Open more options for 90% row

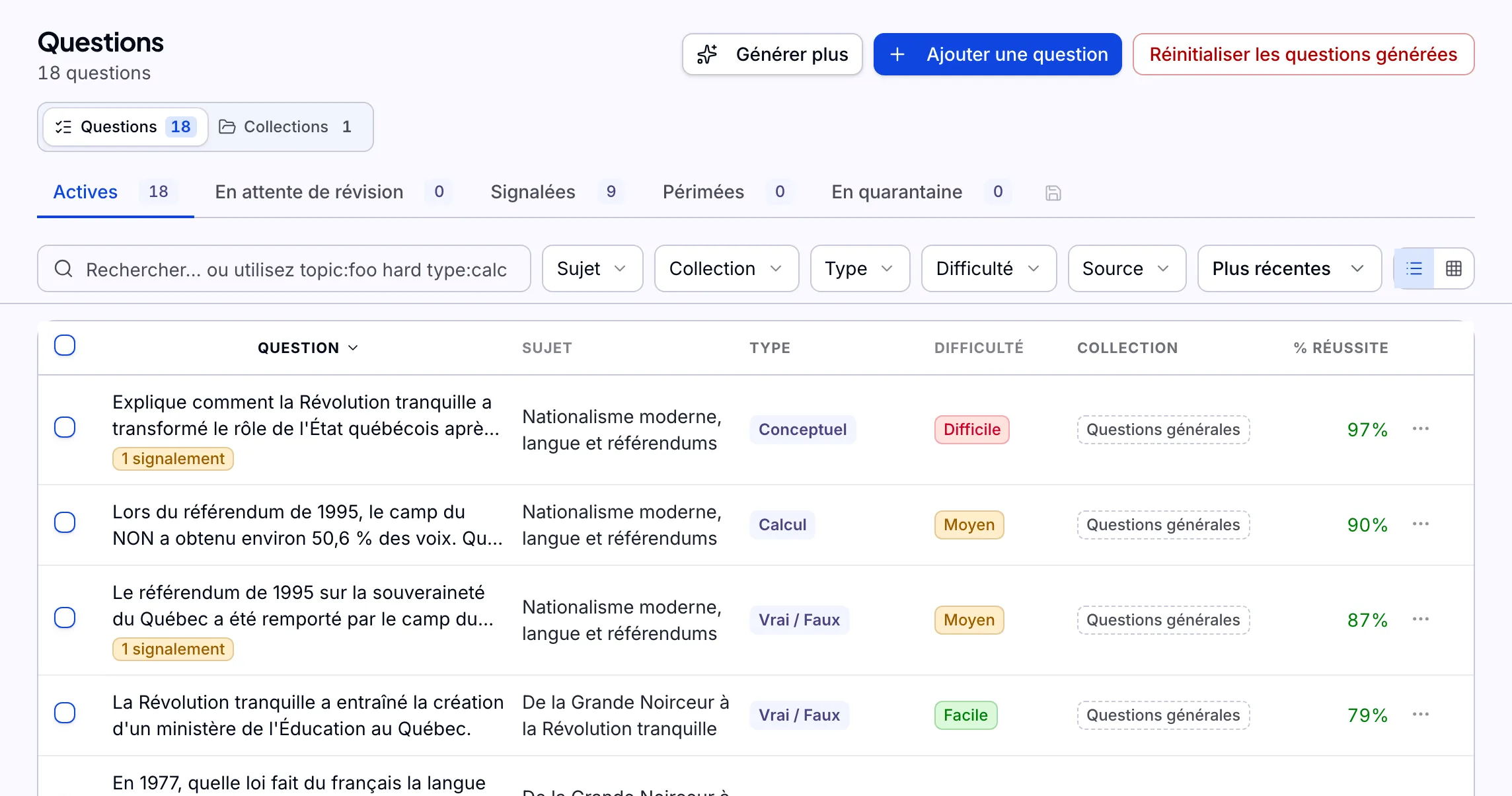pyautogui.click(x=1421, y=524)
